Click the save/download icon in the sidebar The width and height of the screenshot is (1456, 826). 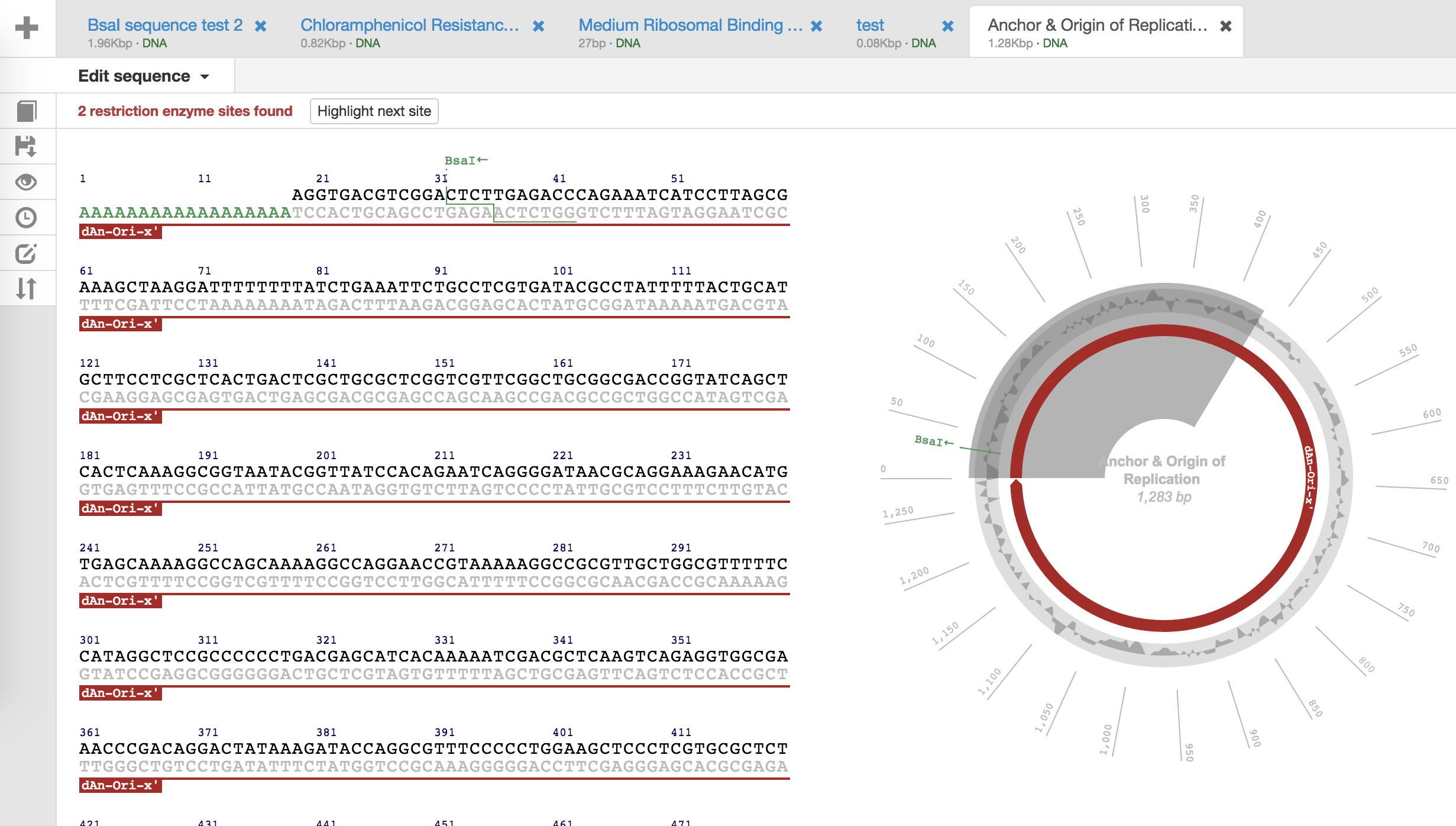pos(27,146)
